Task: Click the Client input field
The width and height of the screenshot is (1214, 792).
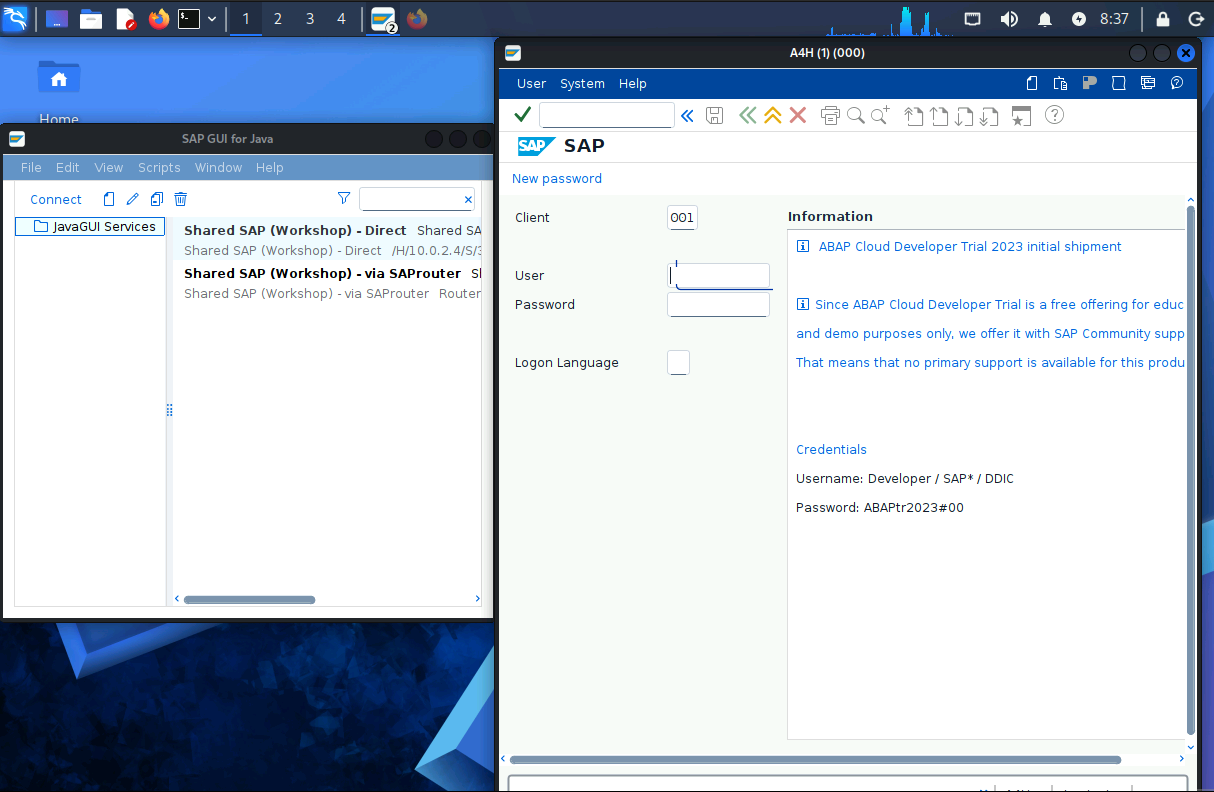Action: (682, 218)
